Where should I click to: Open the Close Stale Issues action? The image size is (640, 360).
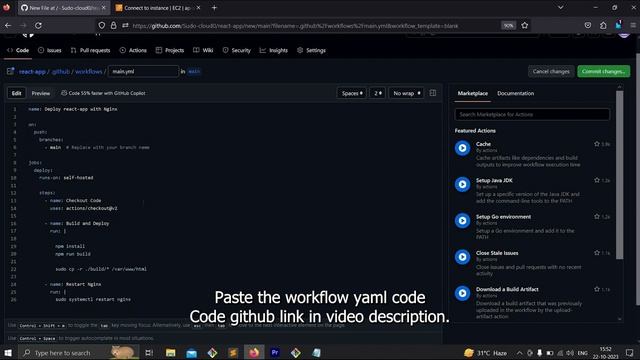[497, 253]
